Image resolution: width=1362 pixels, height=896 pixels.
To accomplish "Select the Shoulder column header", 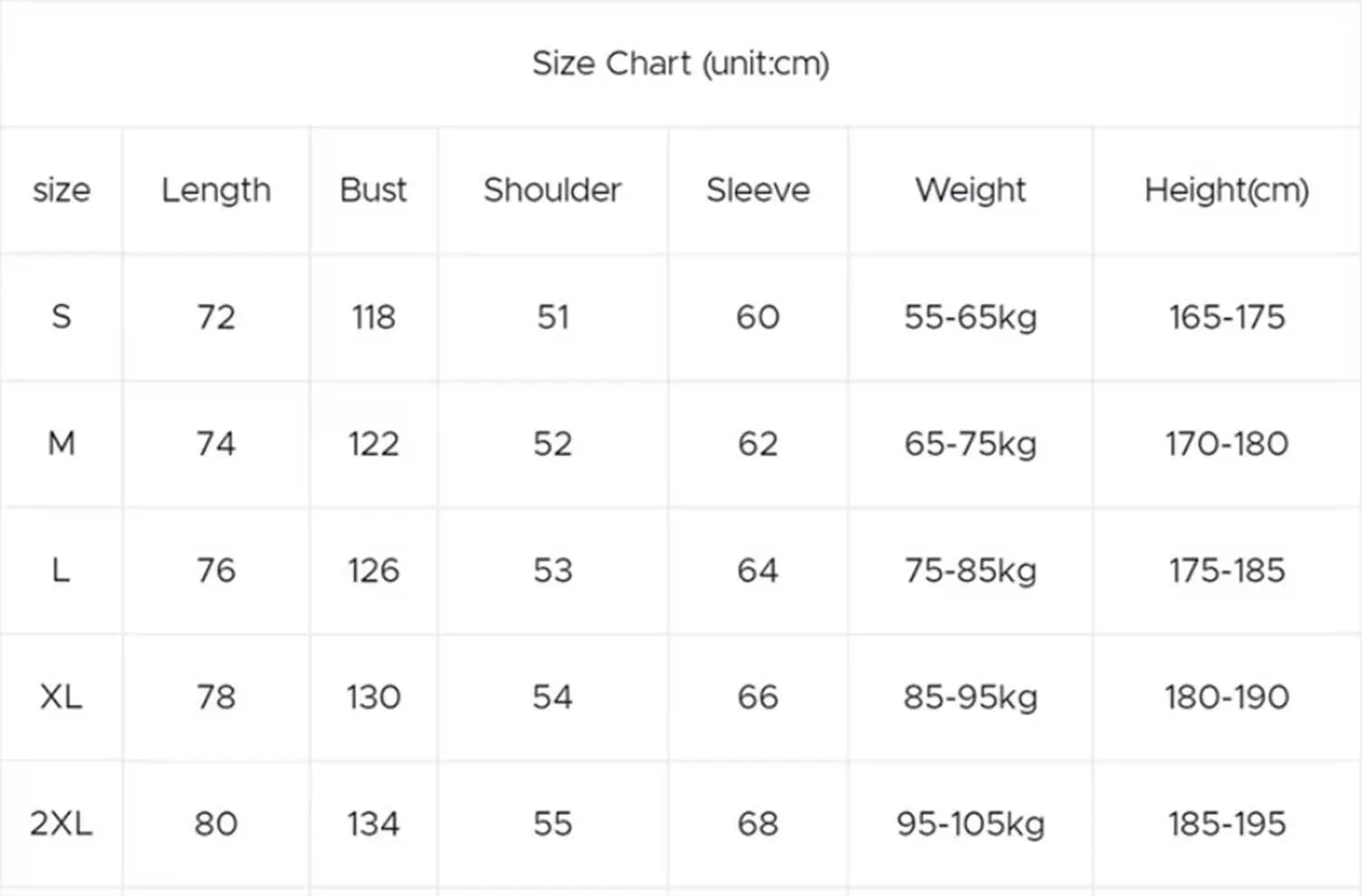I will tap(552, 190).
